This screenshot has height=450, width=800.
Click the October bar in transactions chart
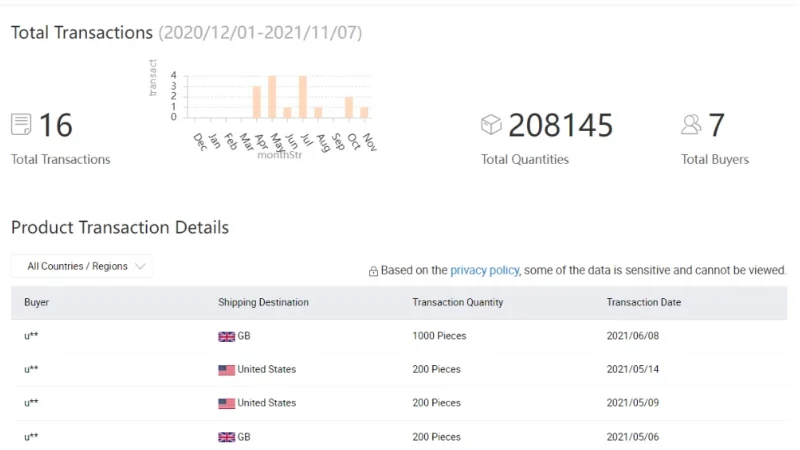click(x=349, y=107)
